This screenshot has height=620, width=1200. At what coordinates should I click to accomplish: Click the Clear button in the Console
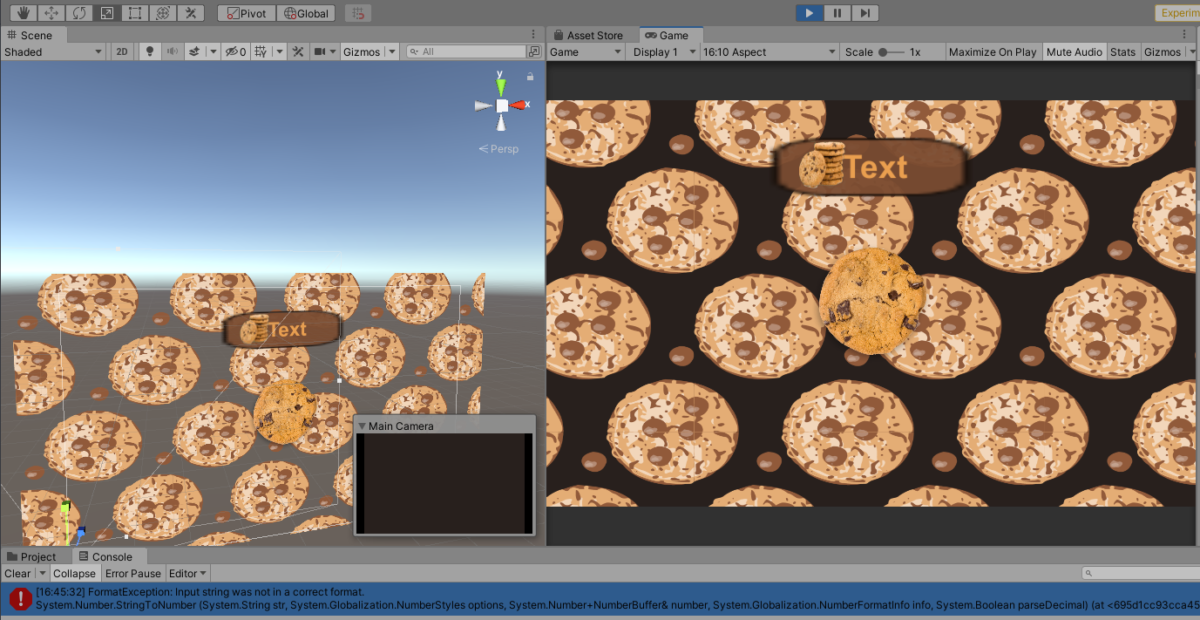15,573
